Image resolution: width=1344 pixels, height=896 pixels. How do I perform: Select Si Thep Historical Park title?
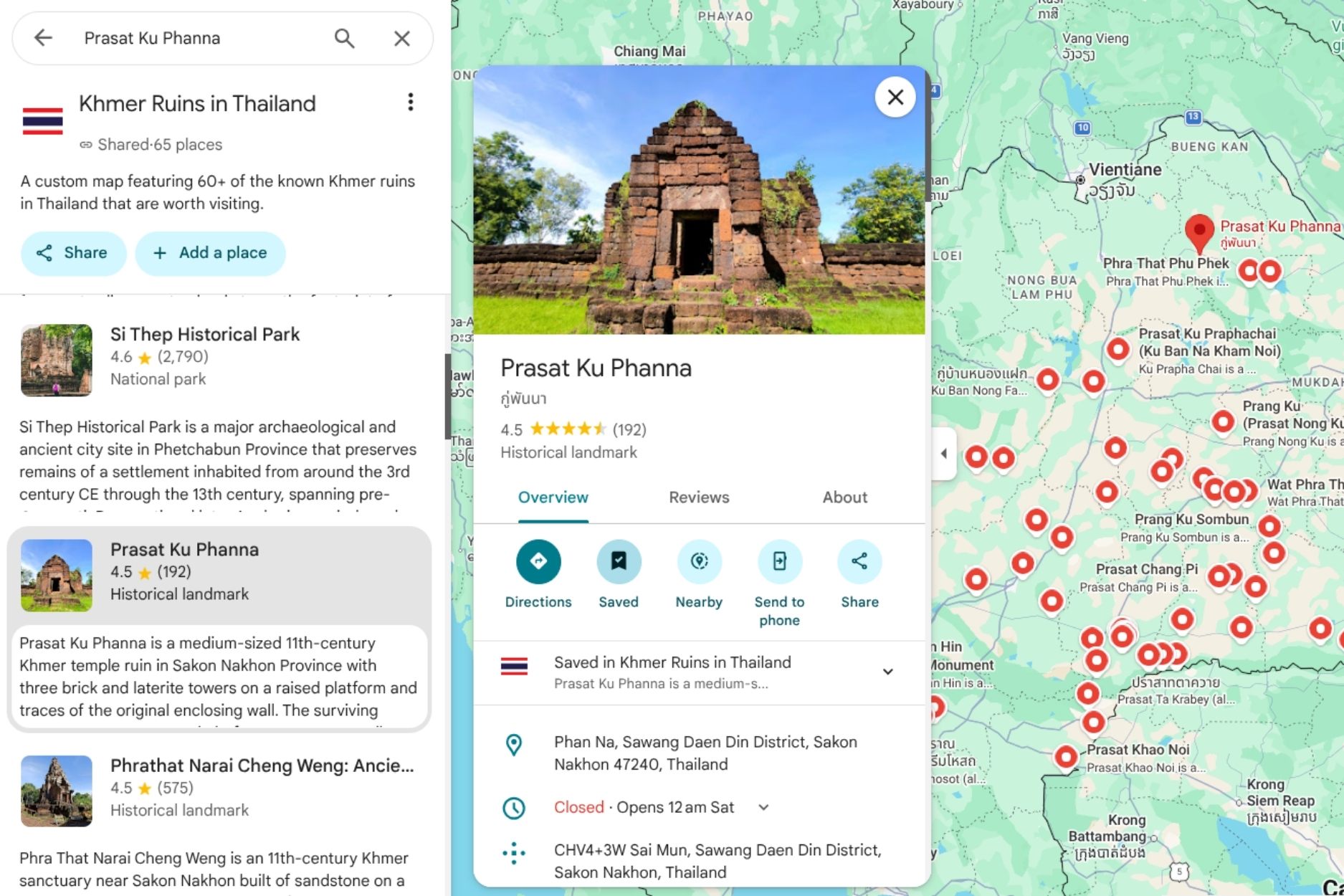205,334
